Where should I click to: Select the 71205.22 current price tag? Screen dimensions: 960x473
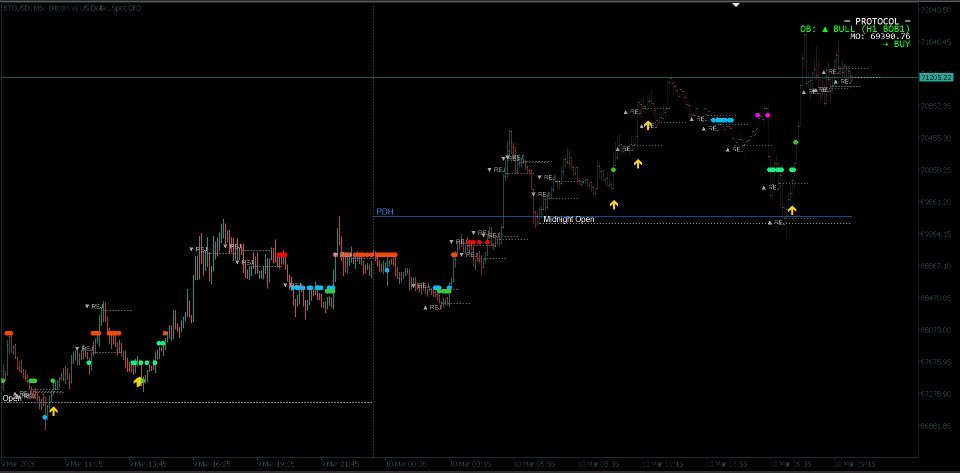pos(936,77)
